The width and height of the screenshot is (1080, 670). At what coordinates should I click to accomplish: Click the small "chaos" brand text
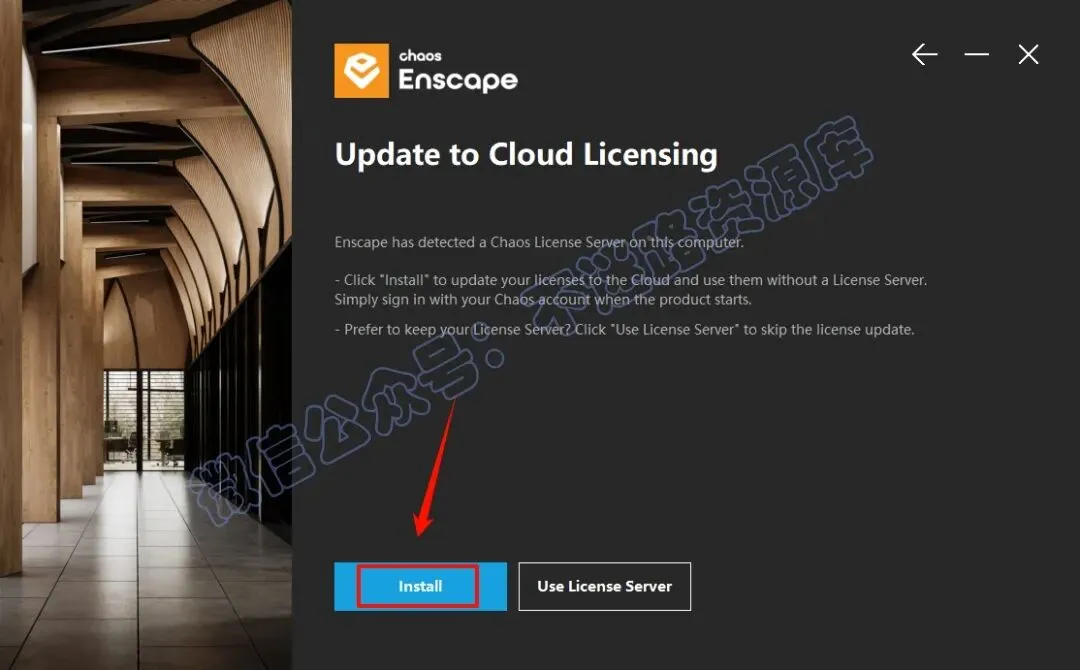pos(420,56)
